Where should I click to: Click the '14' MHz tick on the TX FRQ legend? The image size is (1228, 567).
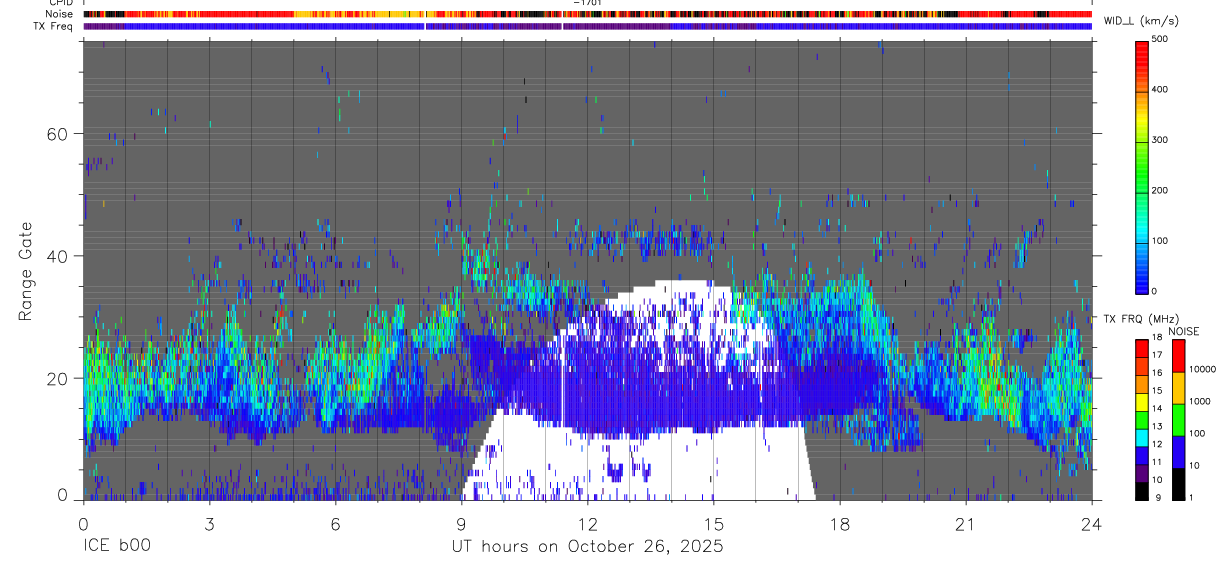tap(1159, 408)
